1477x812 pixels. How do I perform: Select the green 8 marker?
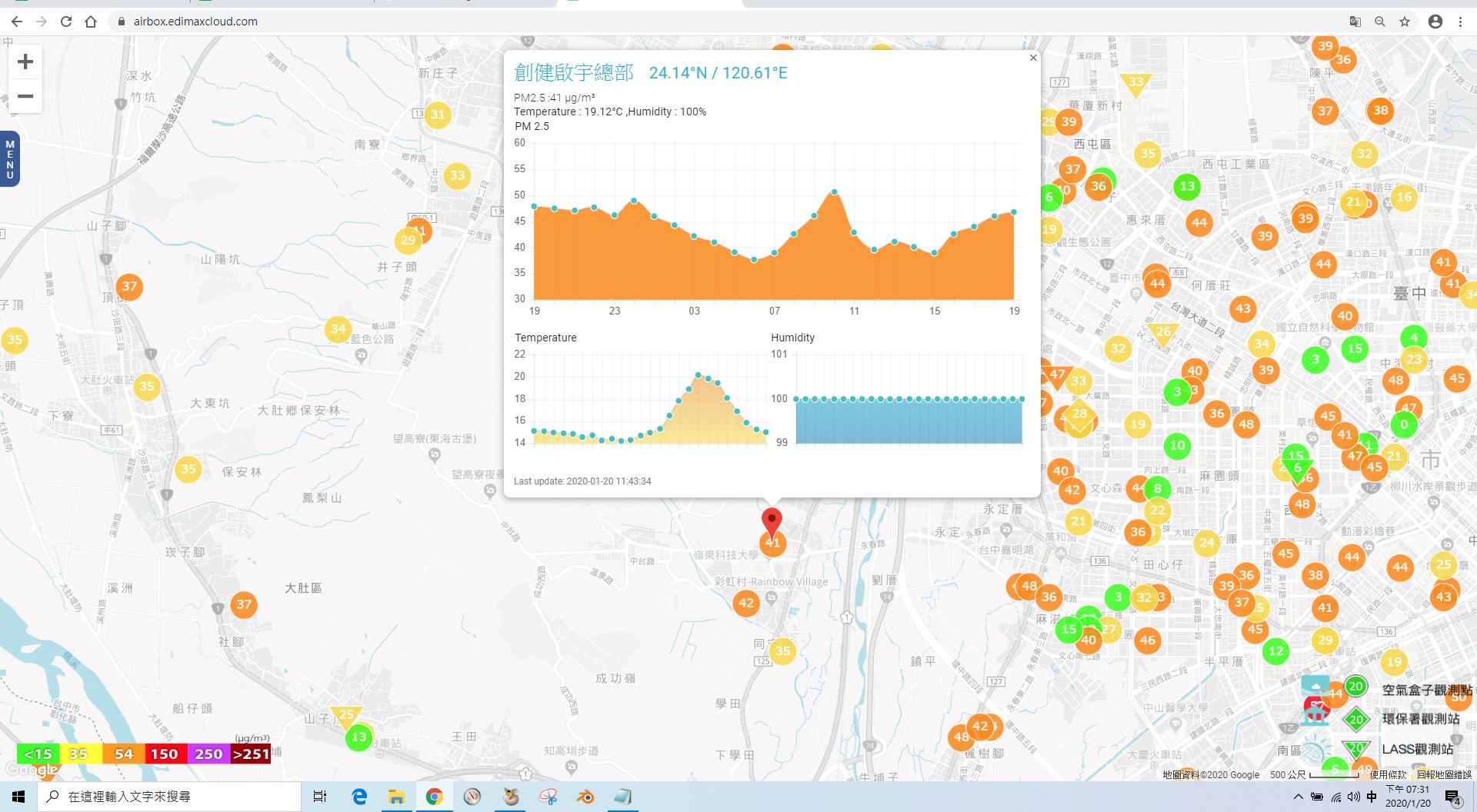tap(1158, 488)
